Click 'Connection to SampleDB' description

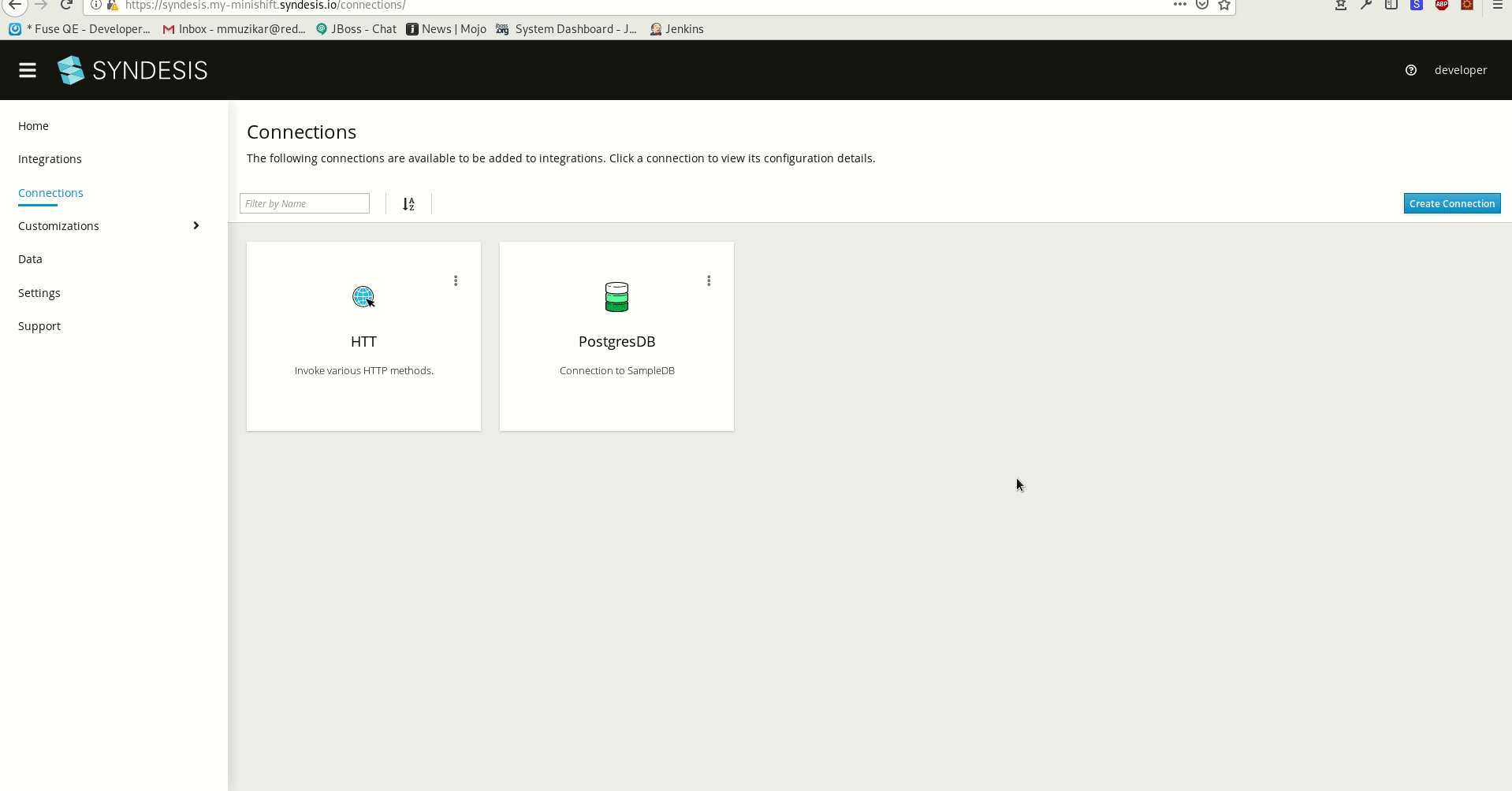pos(616,371)
